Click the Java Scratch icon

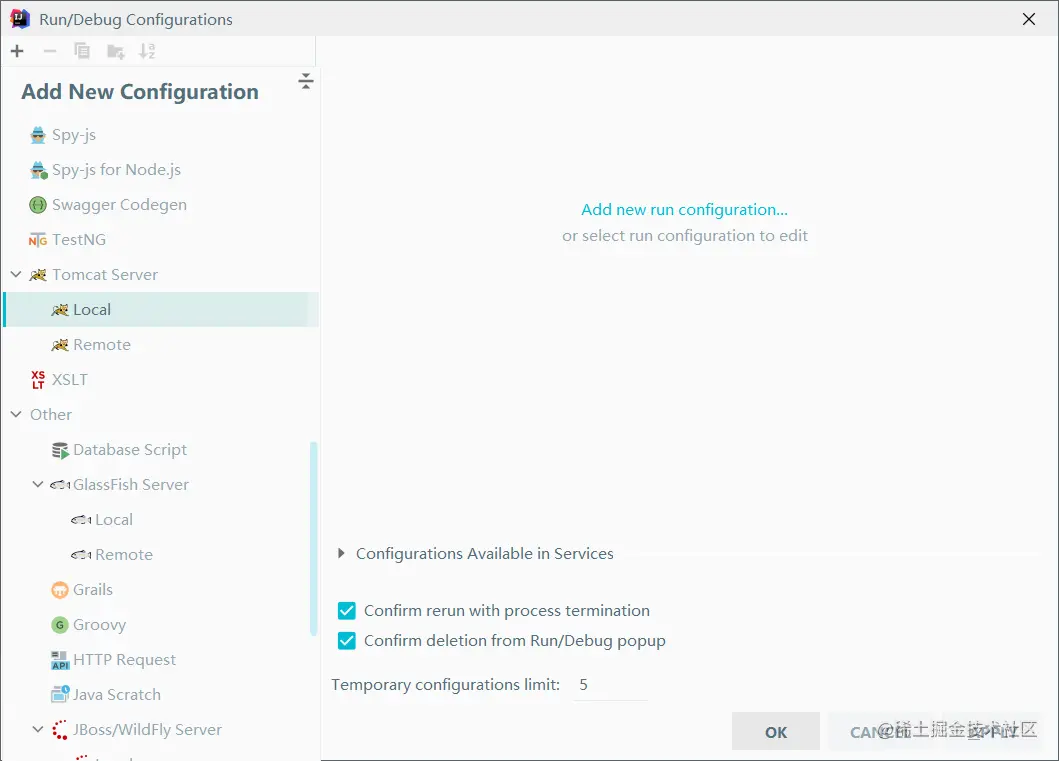pyautogui.click(x=60, y=694)
